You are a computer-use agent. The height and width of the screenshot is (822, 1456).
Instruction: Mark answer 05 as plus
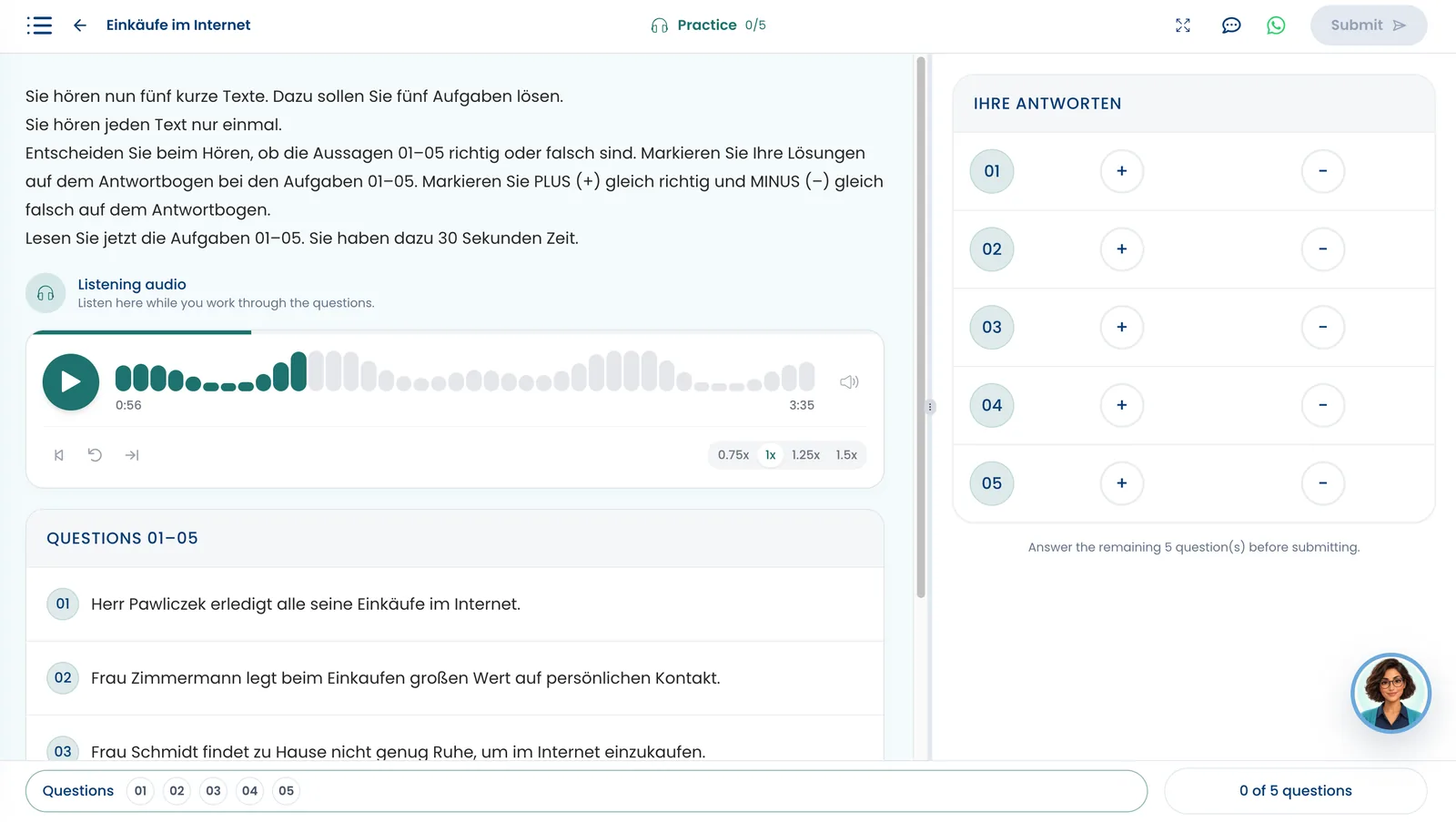[x=1122, y=483]
